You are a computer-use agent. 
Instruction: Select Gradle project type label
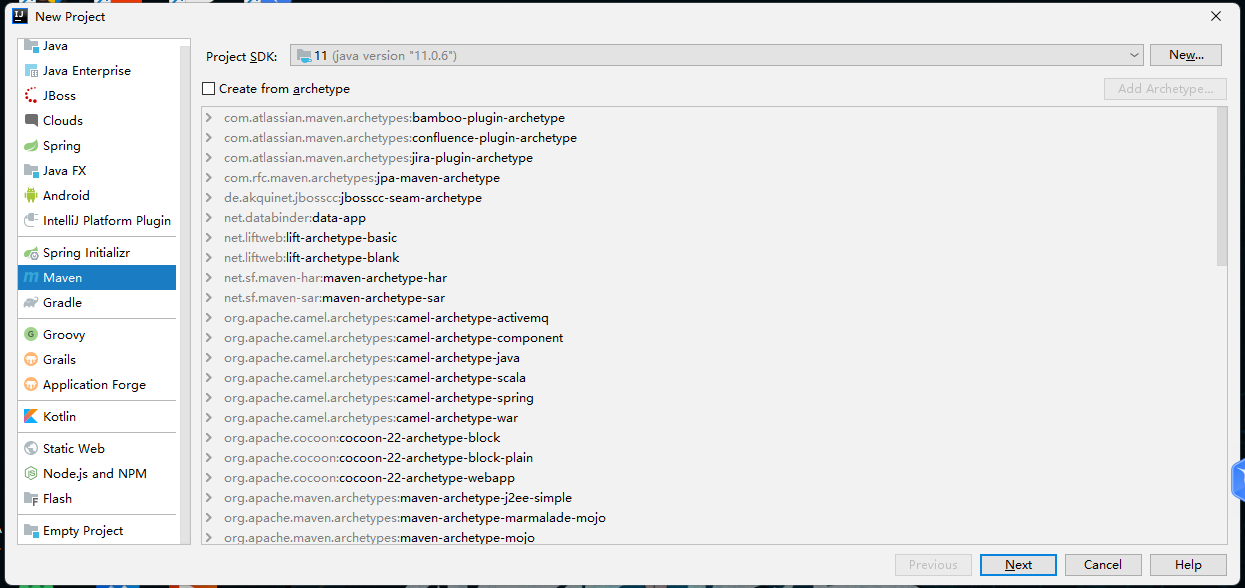62,303
